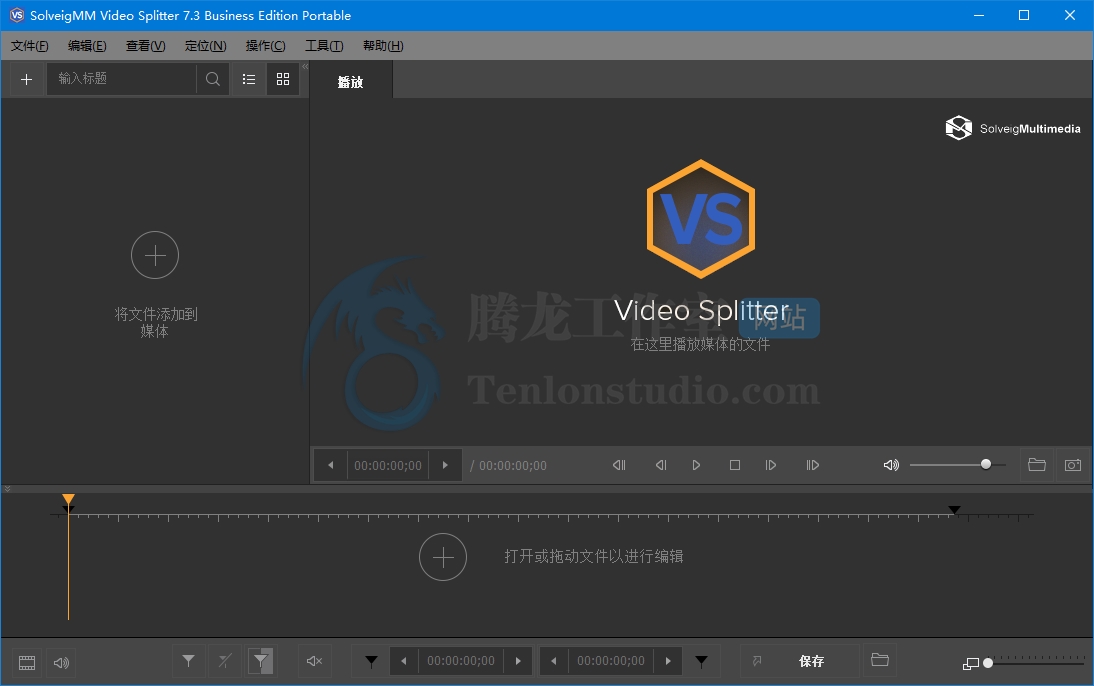Click the timeline circle plus to open file
This screenshot has width=1094, height=686.
pyautogui.click(x=443, y=557)
